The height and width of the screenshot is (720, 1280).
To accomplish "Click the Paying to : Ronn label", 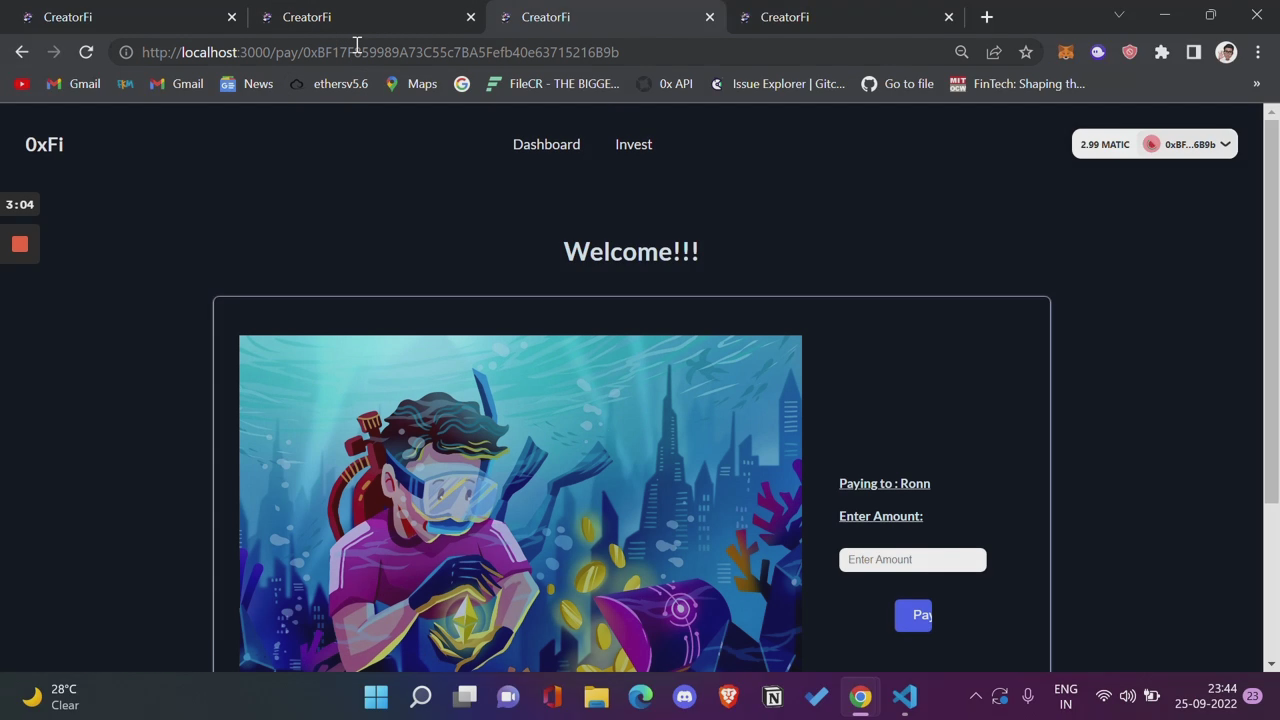I will [885, 484].
